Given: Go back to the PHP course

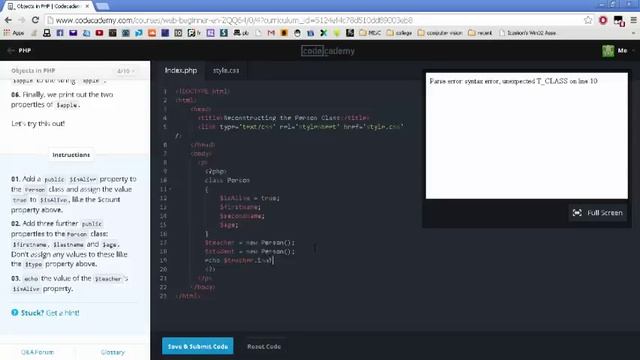Looking at the screenshot, I should pos(19,51).
